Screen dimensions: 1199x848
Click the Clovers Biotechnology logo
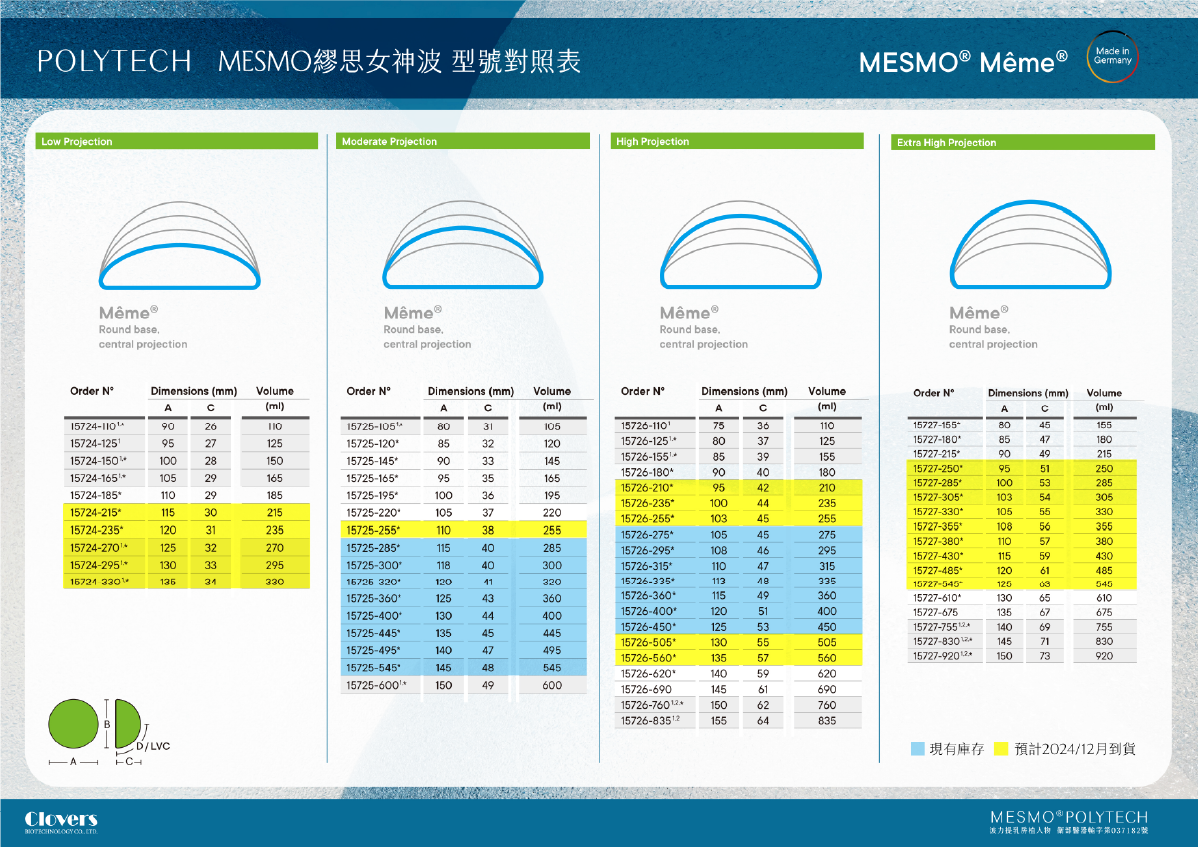point(61,822)
